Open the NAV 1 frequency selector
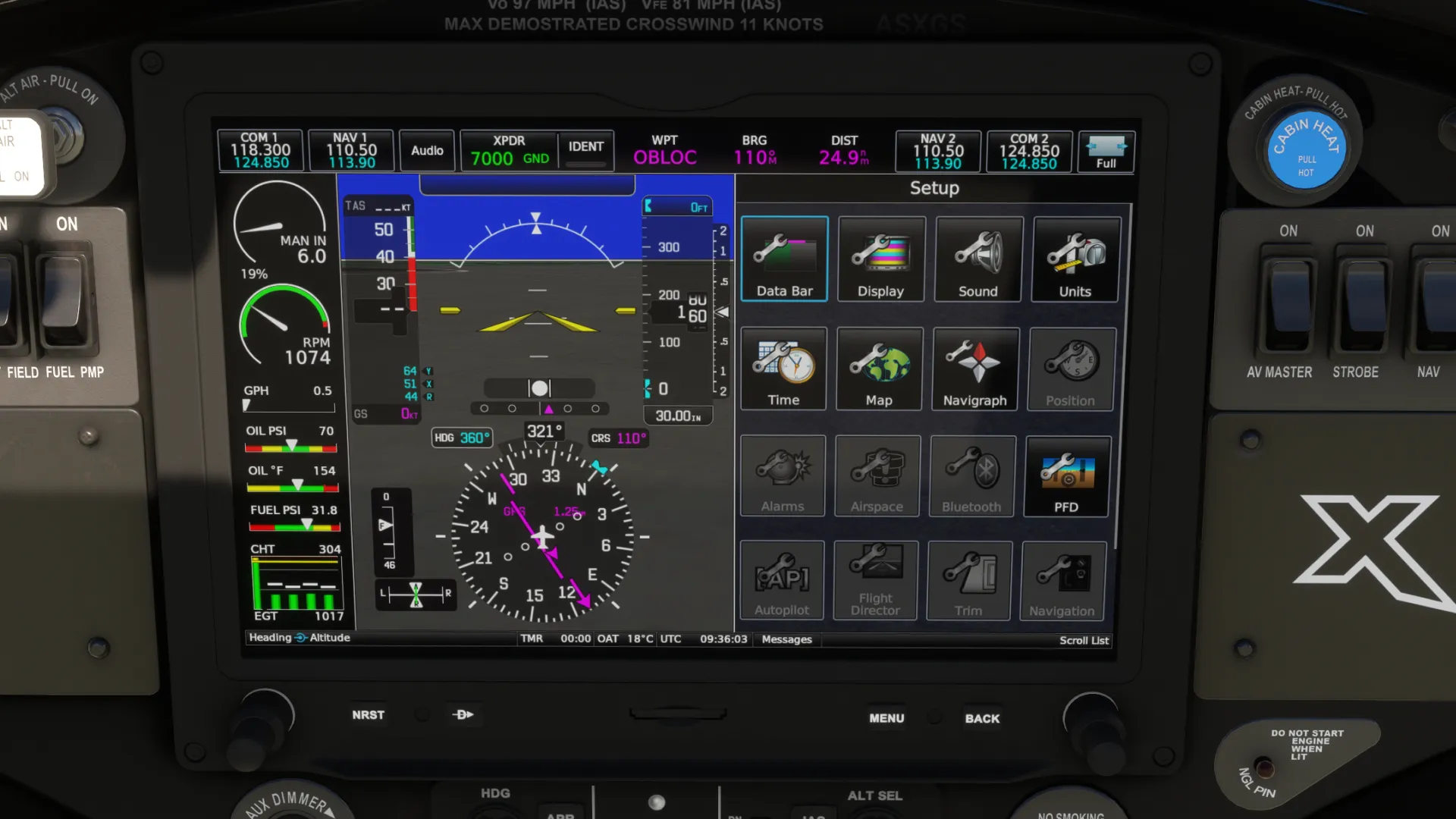The height and width of the screenshot is (819, 1456). (x=351, y=151)
